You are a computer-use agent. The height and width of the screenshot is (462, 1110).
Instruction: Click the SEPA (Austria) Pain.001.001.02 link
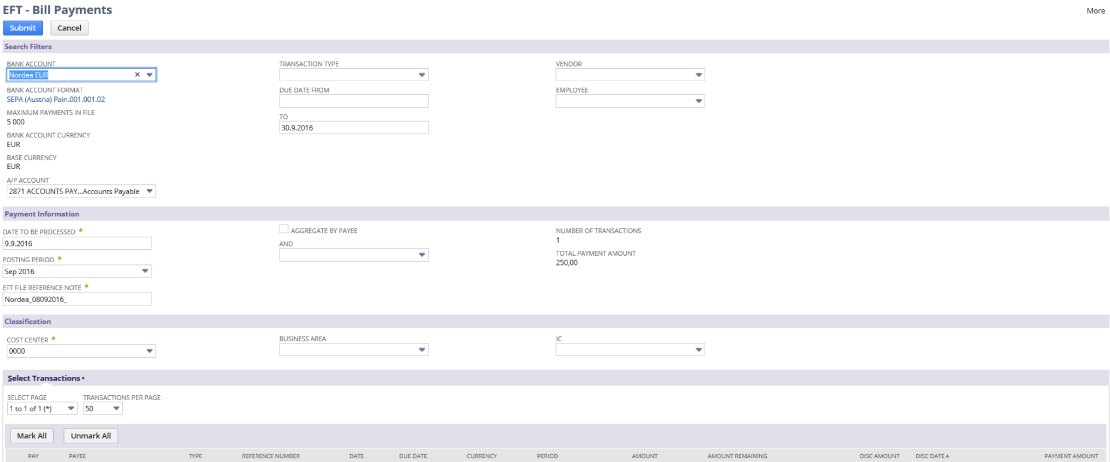[x=55, y=100]
